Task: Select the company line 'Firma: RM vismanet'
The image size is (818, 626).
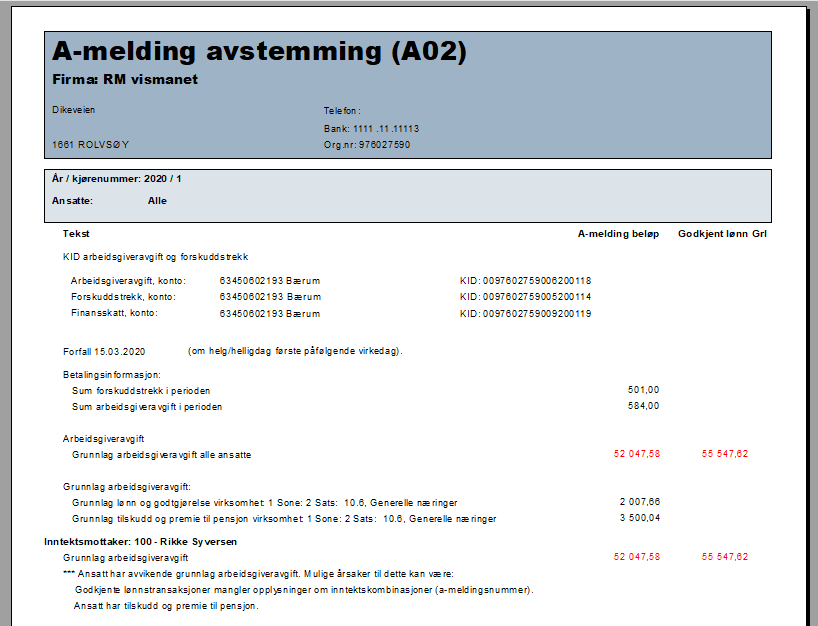Action: click(125, 79)
